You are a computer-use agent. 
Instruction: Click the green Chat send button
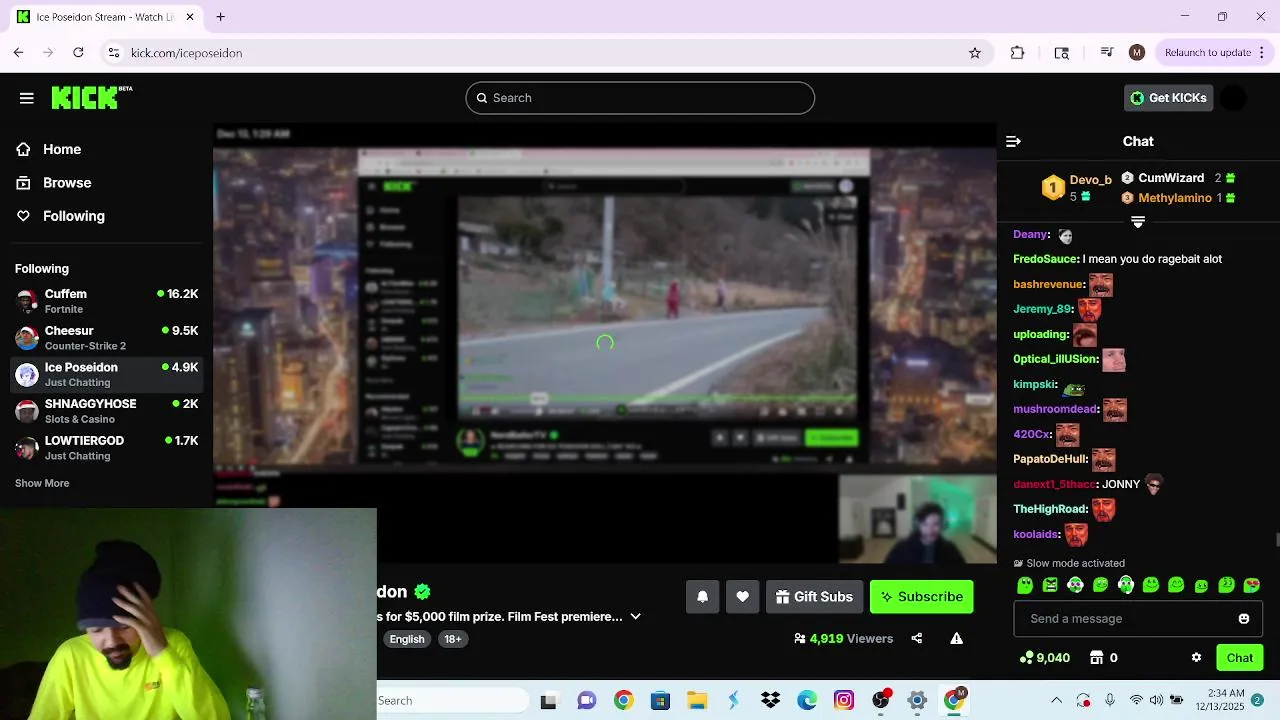pos(1240,658)
